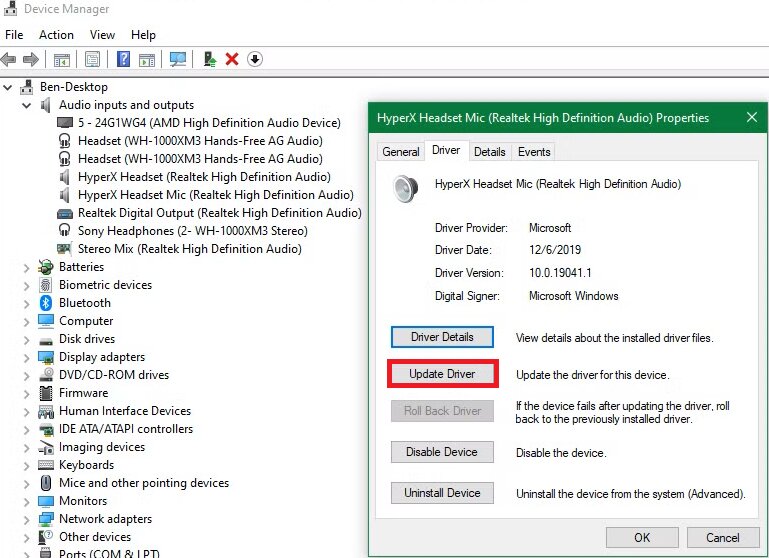Image resolution: width=769 pixels, height=558 pixels.
Task: Expand the Display adapters category
Action: [x=26, y=358]
